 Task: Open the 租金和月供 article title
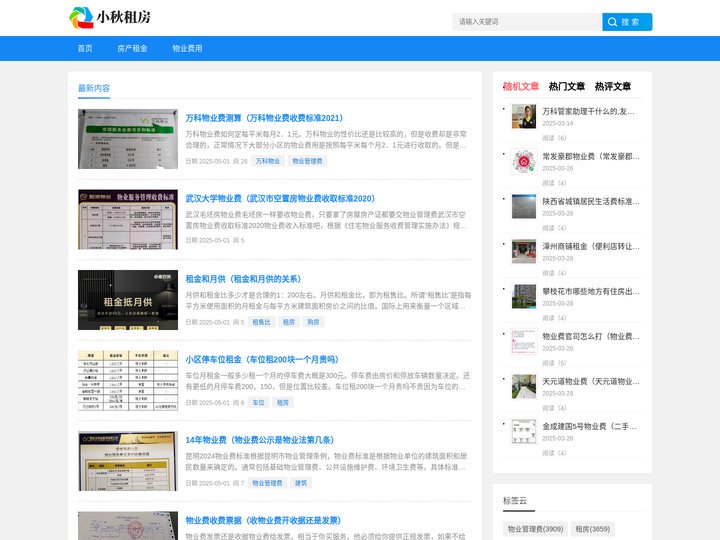point(243,279)
